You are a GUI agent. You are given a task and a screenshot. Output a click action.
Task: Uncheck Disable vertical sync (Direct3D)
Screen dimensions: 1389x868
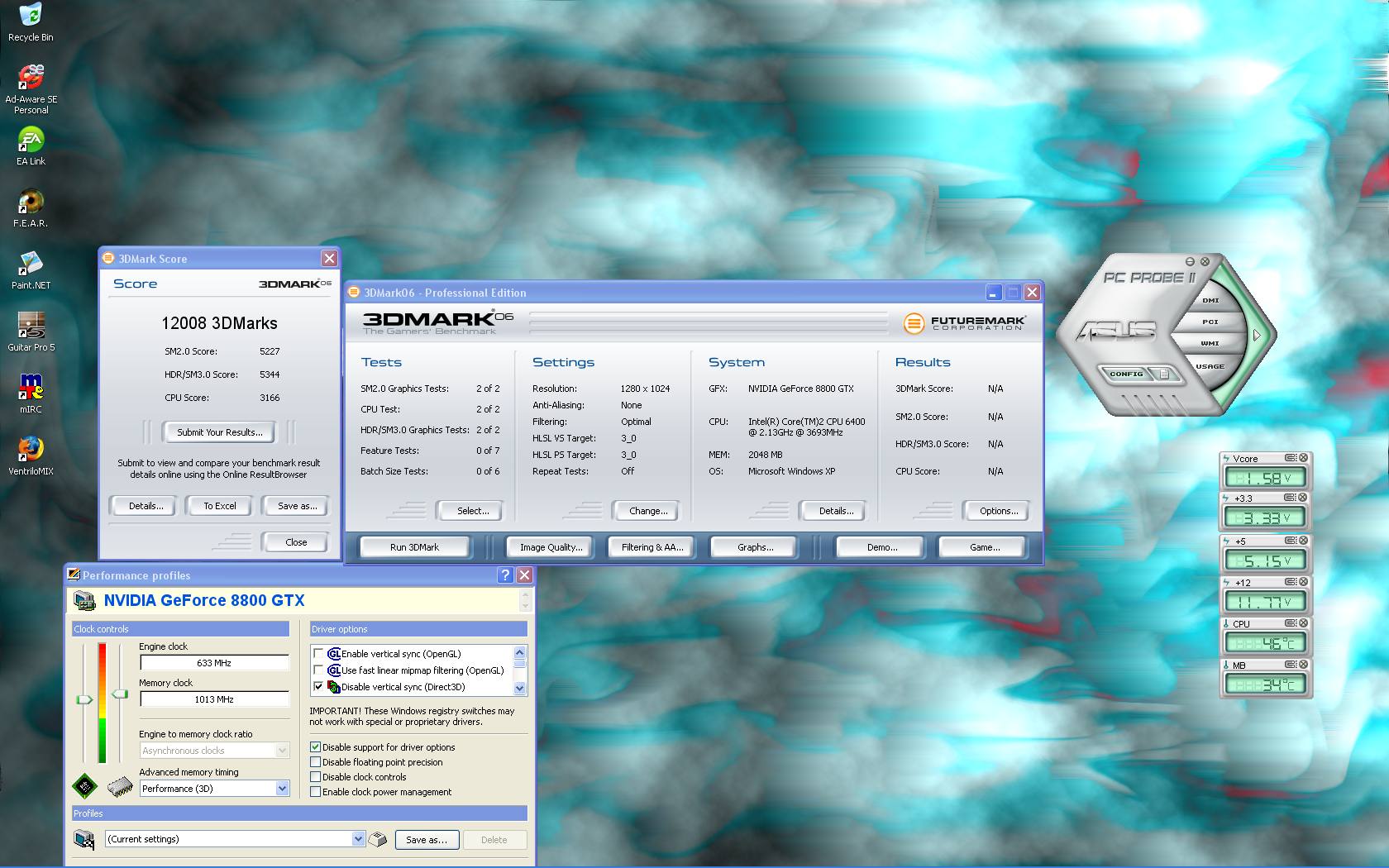coord(318,687)
